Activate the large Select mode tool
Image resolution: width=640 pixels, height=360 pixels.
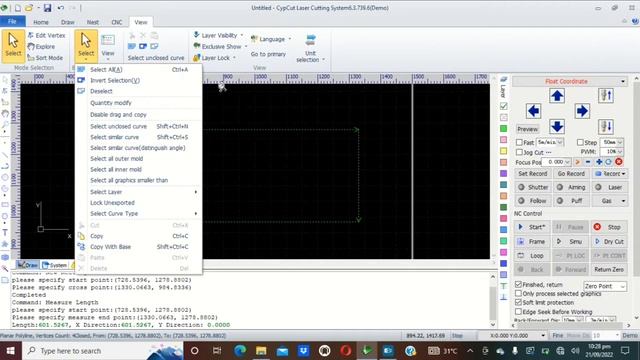(13, 45)
